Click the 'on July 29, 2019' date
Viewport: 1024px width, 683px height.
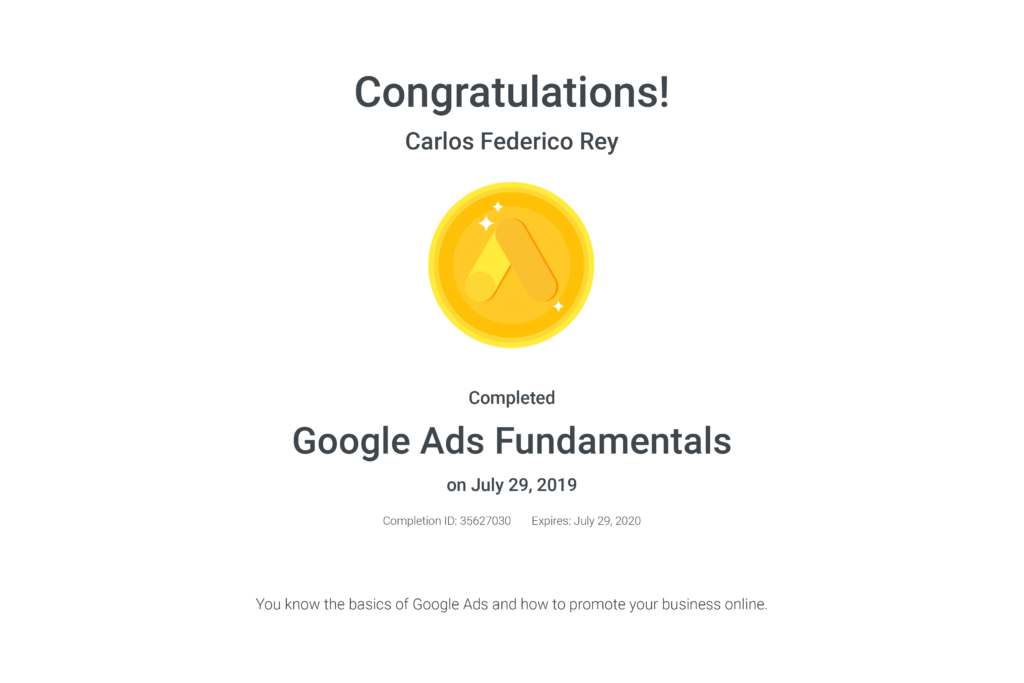point(511,485)
